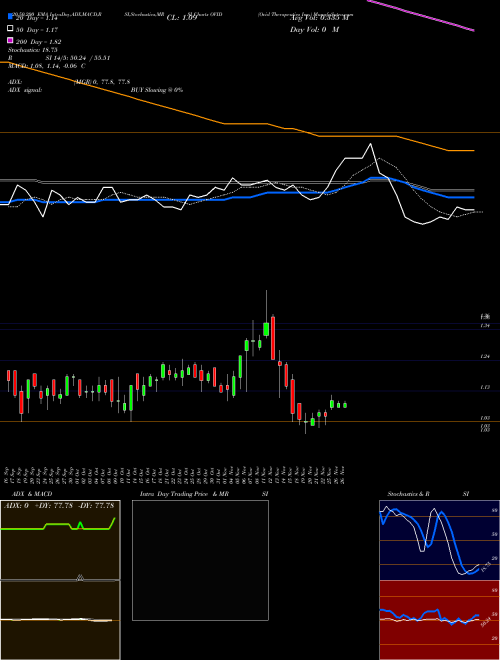Click the '(MGR) 0, 77.8, 77.8' values
Image resolution: width=500 pixels, height=660 pixels.
point(102,82)
